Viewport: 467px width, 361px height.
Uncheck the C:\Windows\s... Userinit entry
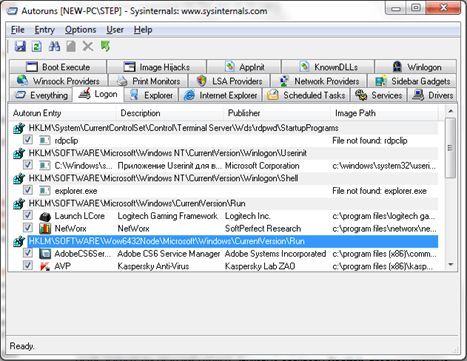pos(28,165)
